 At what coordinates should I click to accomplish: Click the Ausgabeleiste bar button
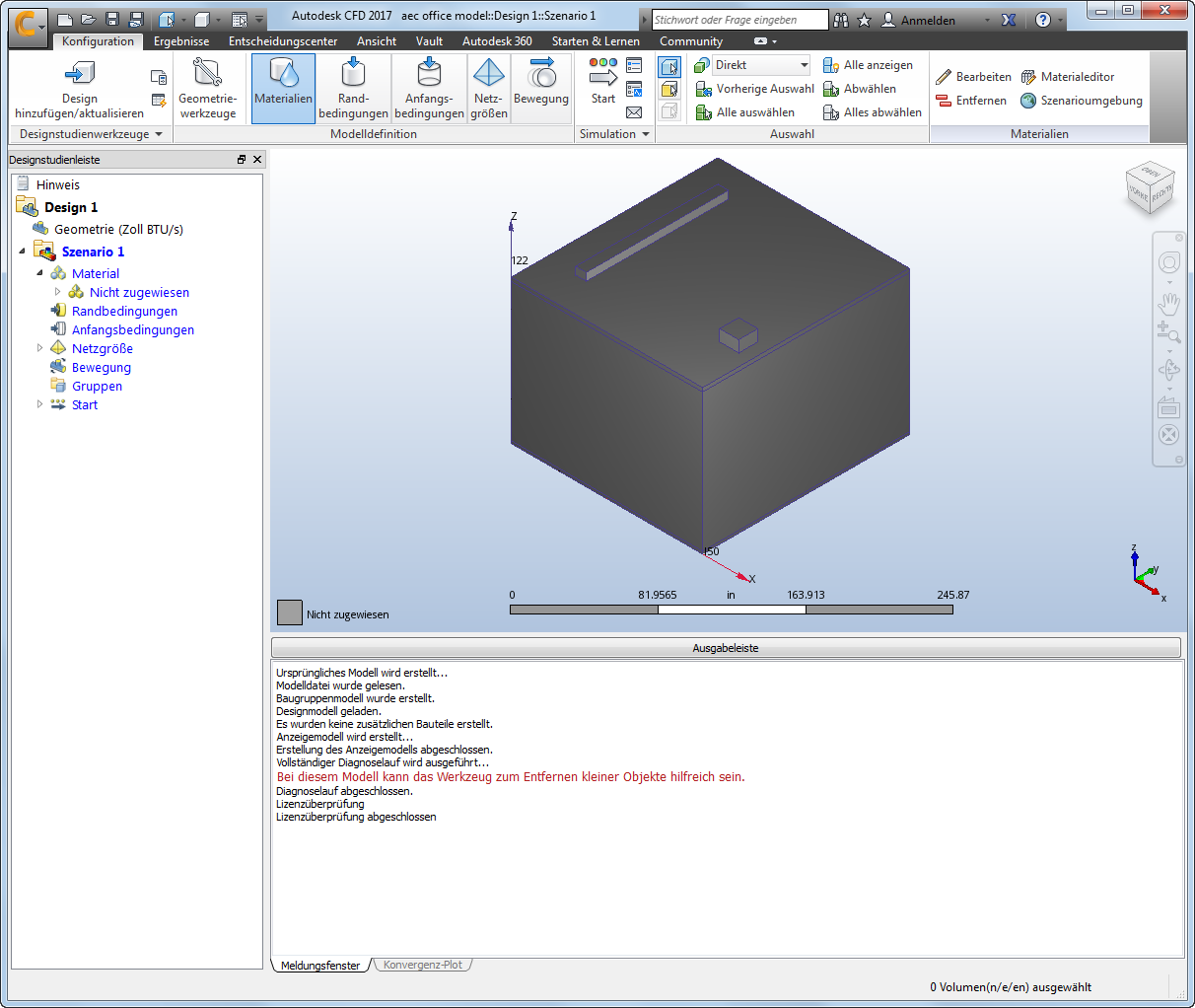726,648
